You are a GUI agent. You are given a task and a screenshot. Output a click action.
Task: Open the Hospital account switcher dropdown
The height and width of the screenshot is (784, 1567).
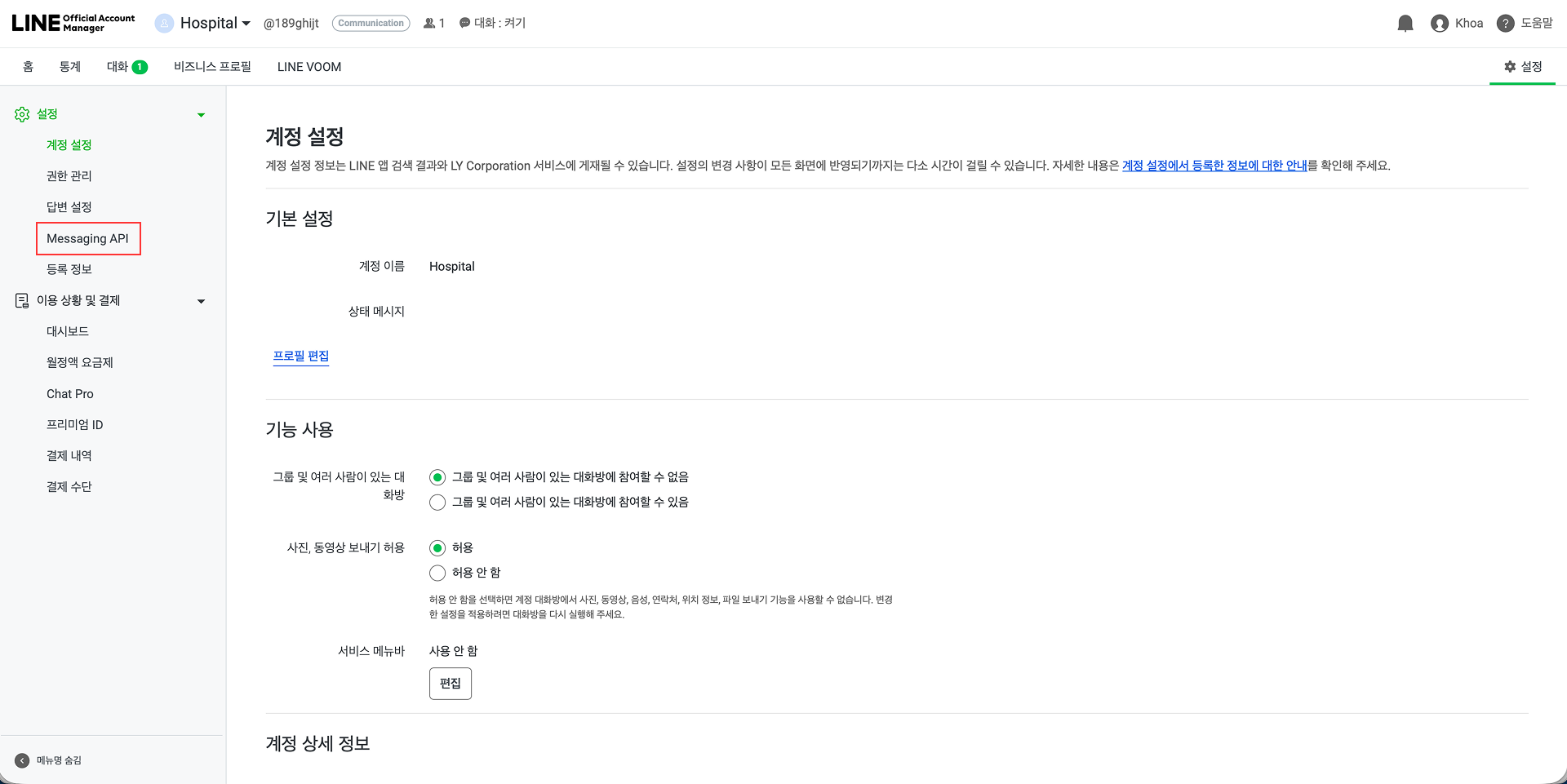click(x=202, y=23)
